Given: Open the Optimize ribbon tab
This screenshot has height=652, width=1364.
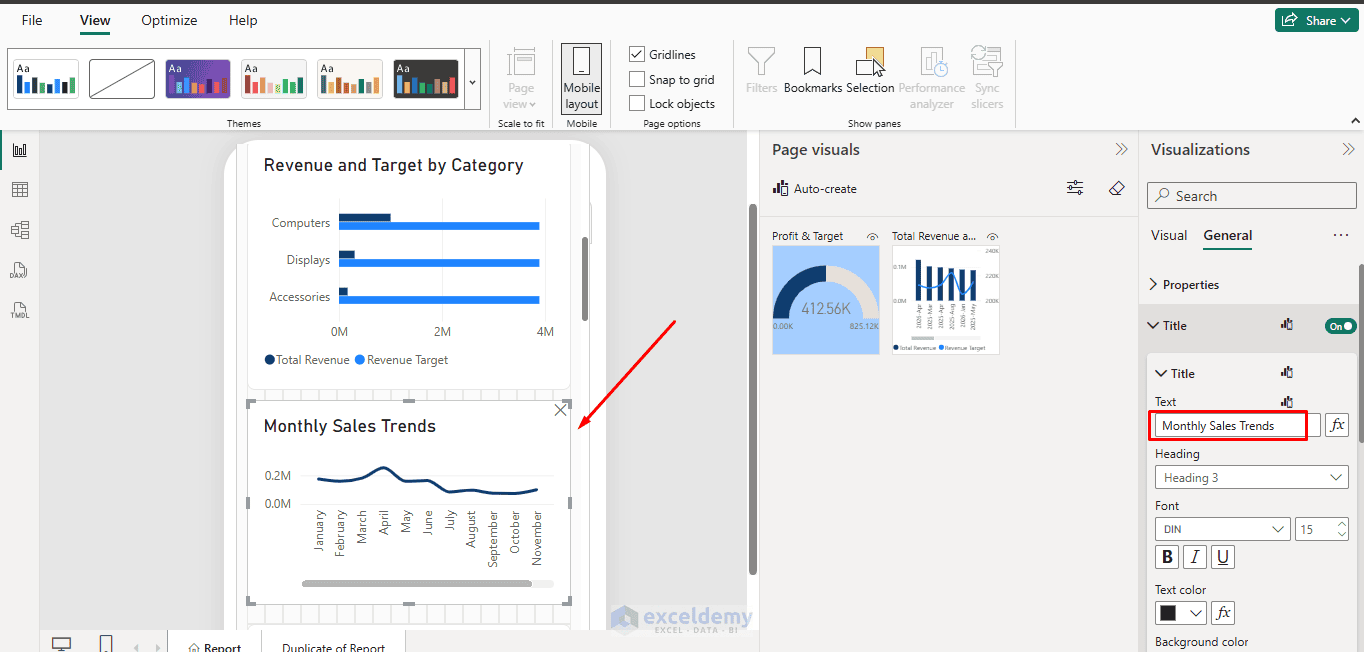Looking at the screenshot, I should click(169, 20).
